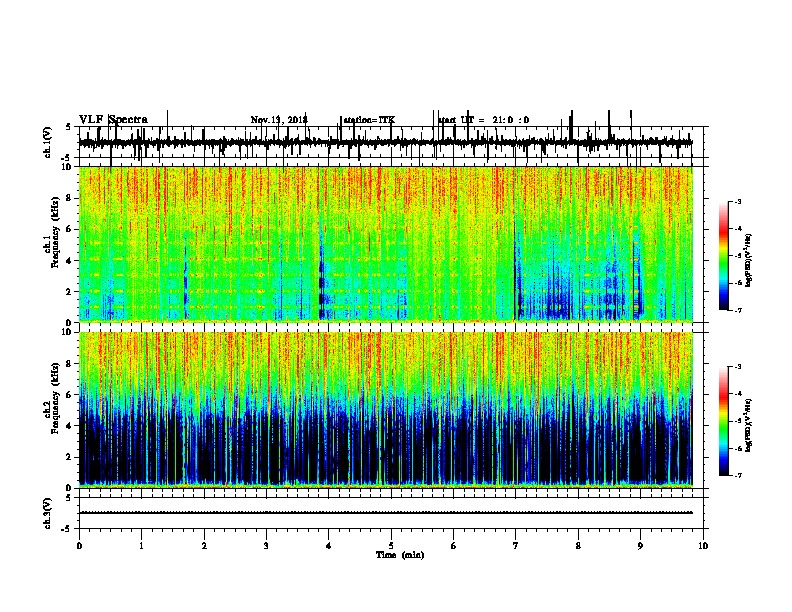Click the 'ch.3(V)' axis label
Image resolution: width=792 pixels, height=612 pixels.
point(48,514)
